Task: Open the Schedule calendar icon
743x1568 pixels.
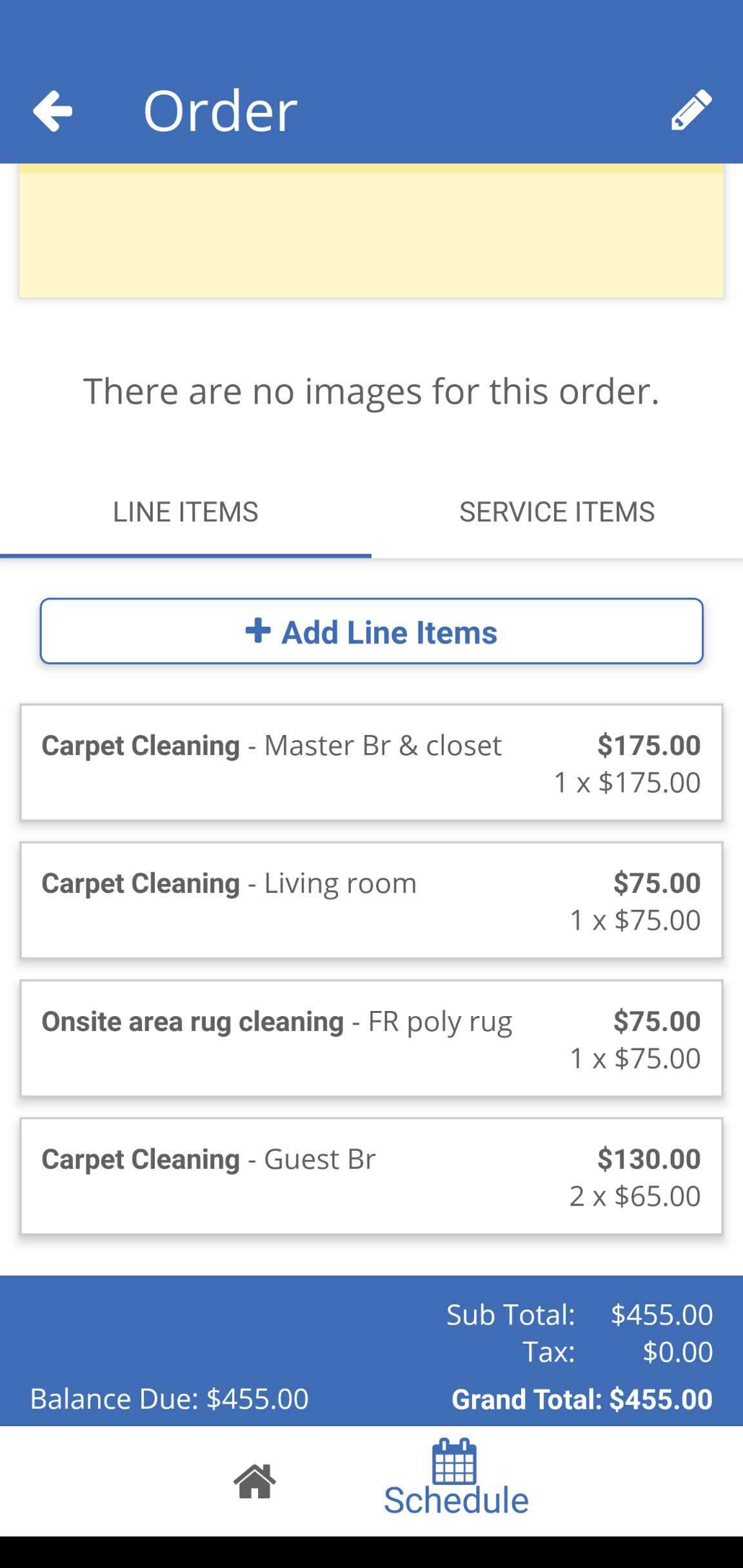Action: 455,1462
